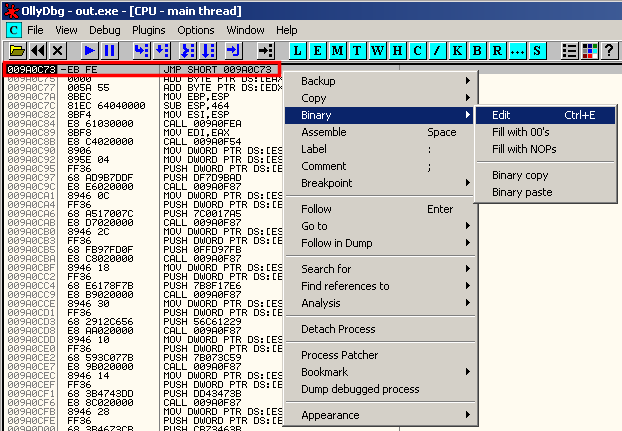Open the Plugins menu in the menu bar
Viewport: 622px width, 431px height.
click(148, 30)
